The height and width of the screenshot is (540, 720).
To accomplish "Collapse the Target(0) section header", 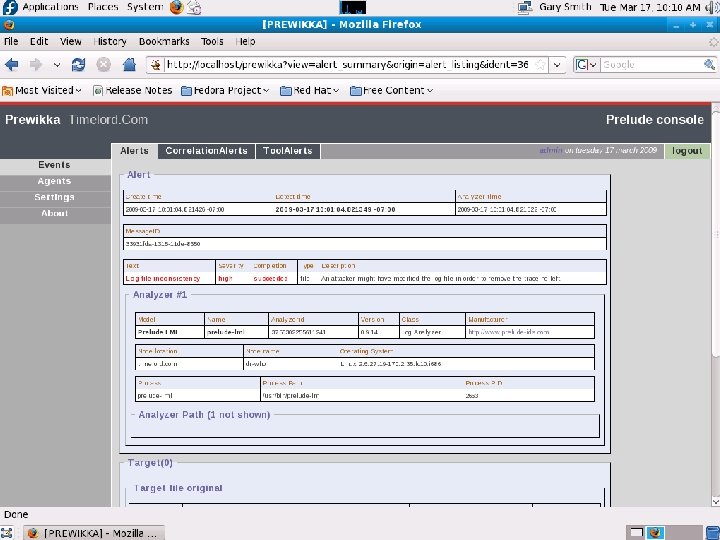I will [150, 463].
